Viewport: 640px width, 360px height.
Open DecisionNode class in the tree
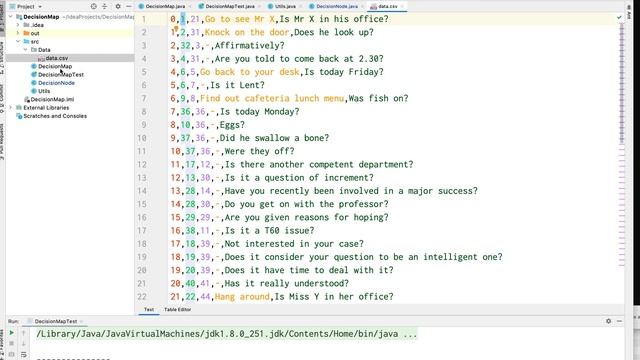click(56, 82)
